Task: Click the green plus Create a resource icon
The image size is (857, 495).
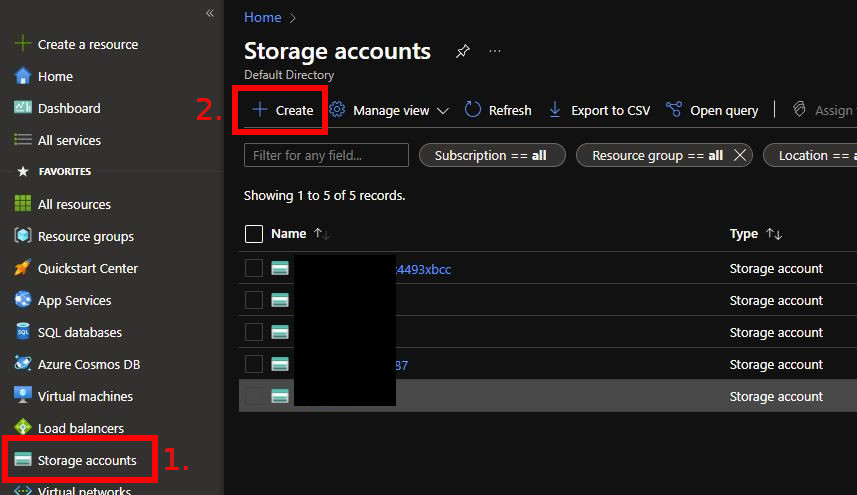Action: [x=22, y=43]
